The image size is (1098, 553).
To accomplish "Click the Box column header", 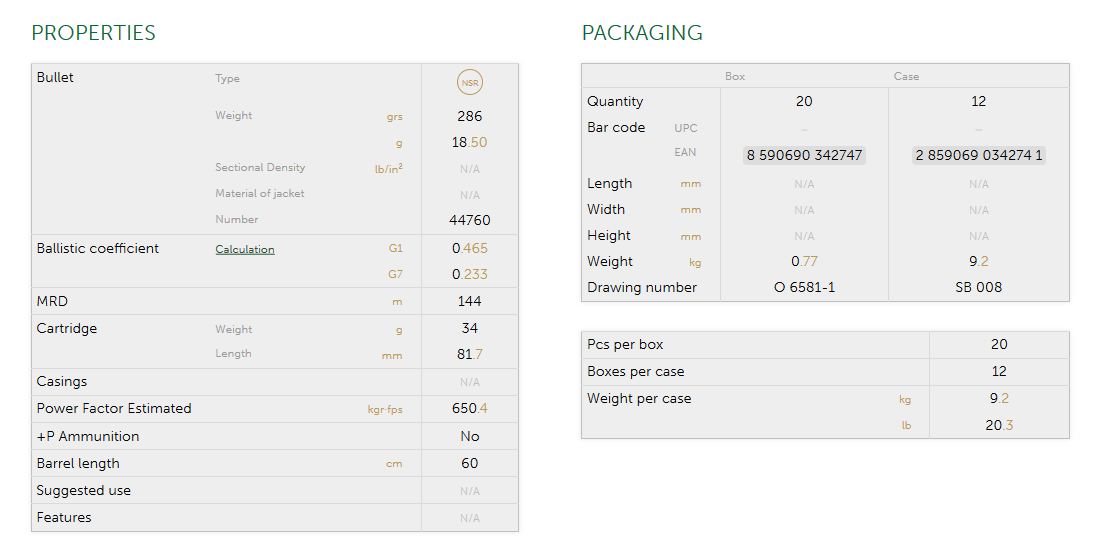I will pyautogui.click(x=735, y=77).
